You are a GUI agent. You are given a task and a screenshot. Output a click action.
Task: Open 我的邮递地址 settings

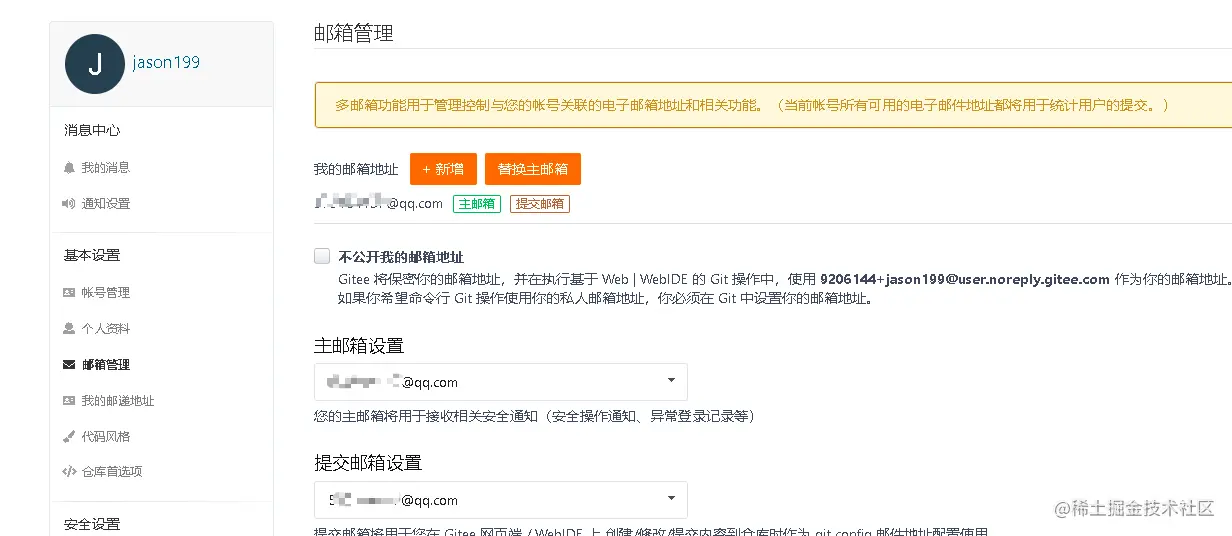tap(118, 401)
